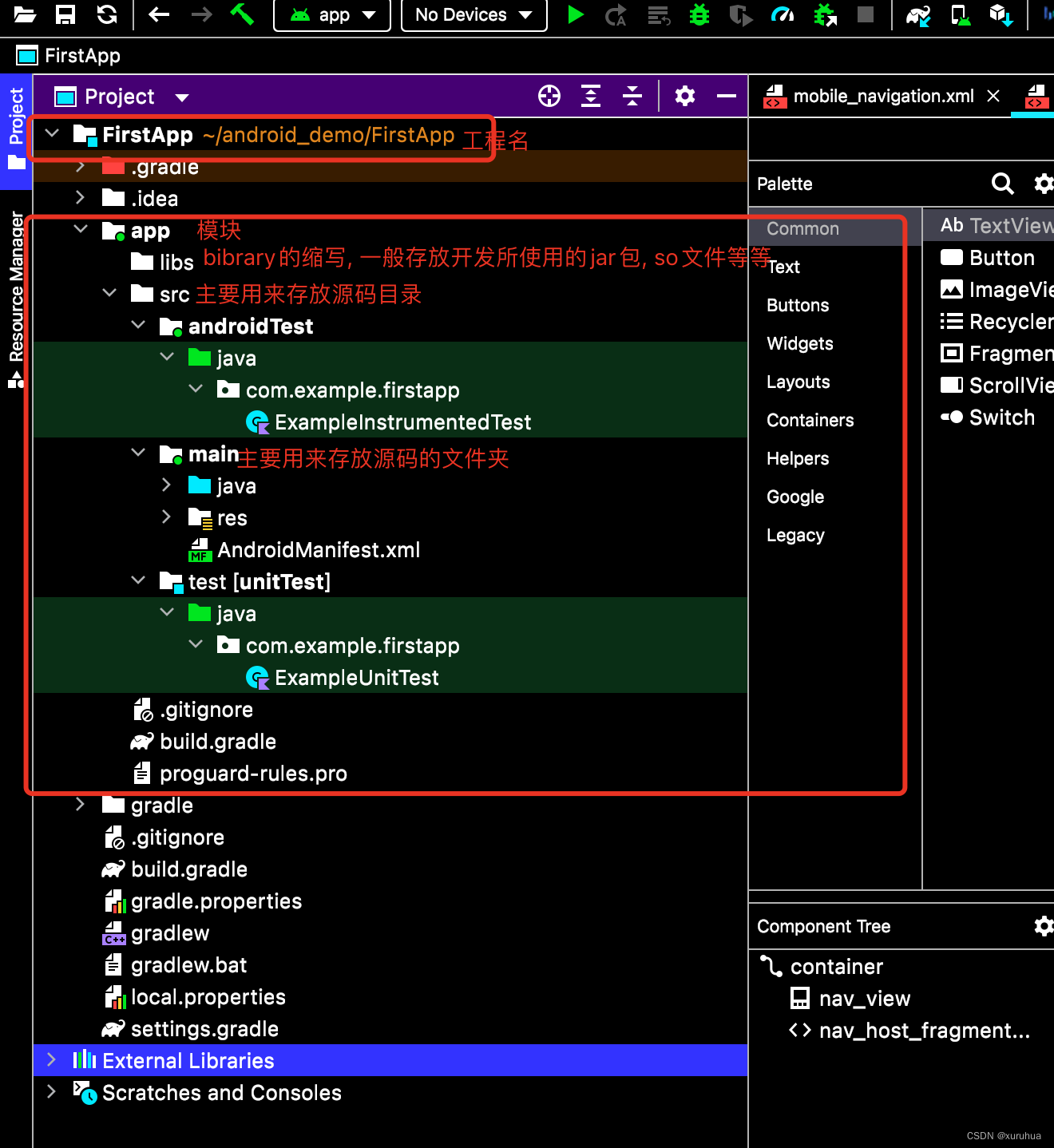Sync project with Gradle elephant icon
The width and height of the screenshot is (1054, 1148).
click(x=918, y=14)
